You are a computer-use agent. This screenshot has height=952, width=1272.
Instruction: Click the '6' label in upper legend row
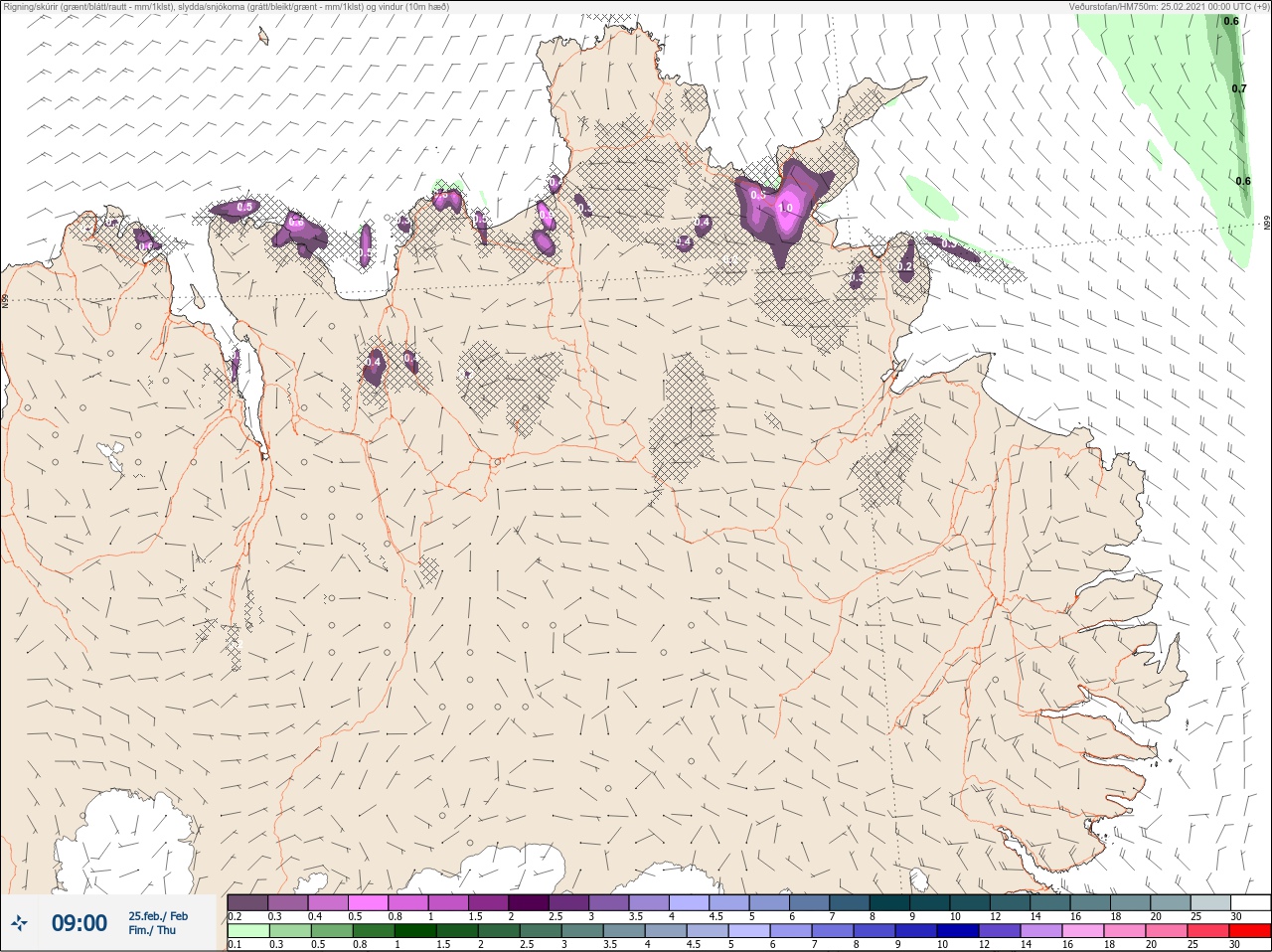coord(792,916)
